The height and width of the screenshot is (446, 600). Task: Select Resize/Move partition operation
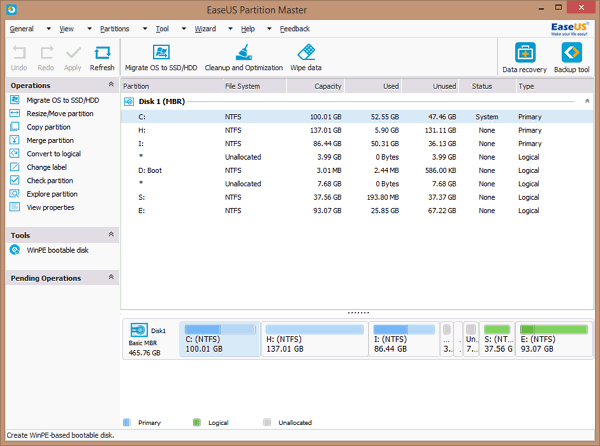click(x=62, y=114)
